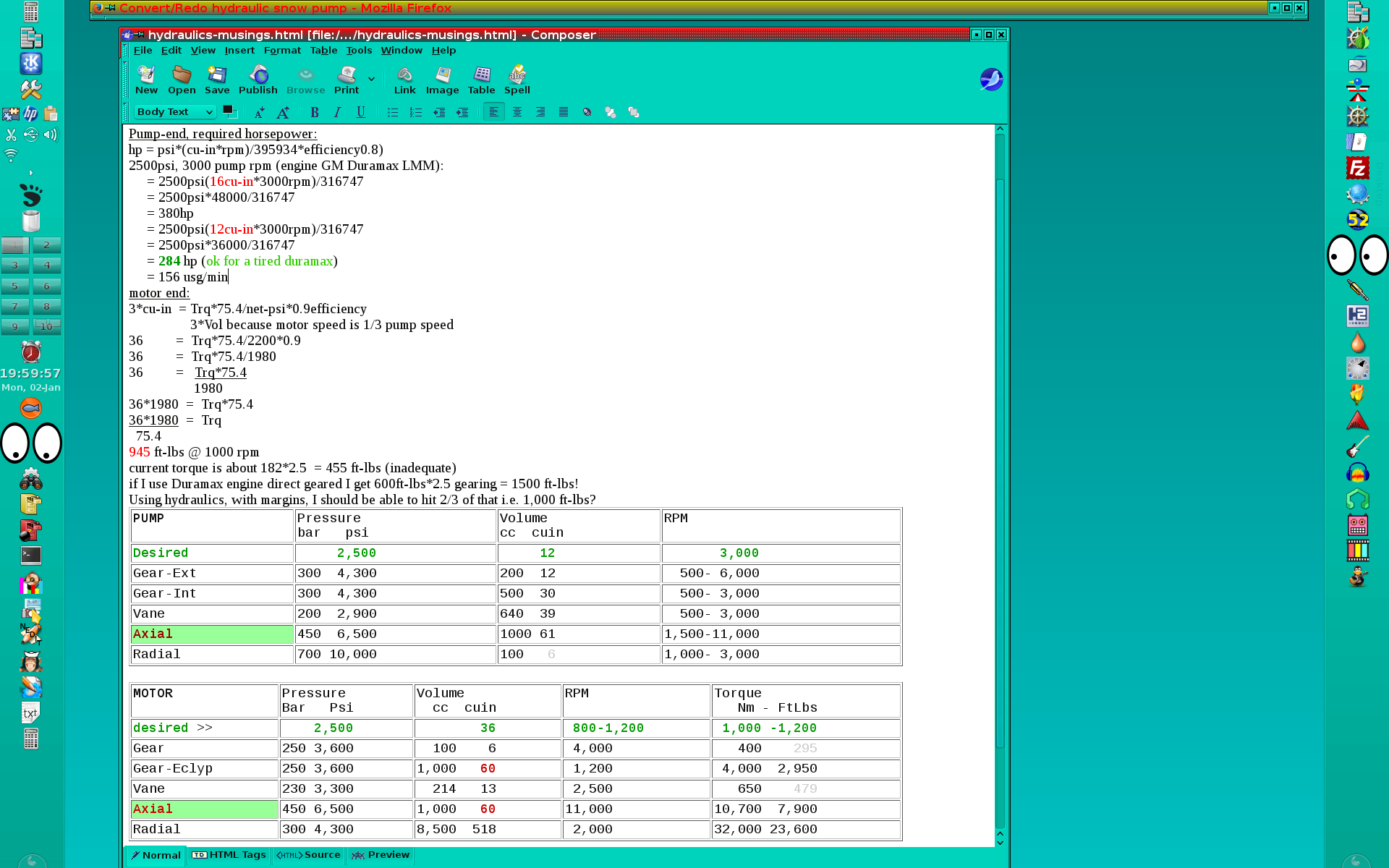Screen dimensions: 1389x868
Task: Click the Image insert icon
Action: click(442, 80)
